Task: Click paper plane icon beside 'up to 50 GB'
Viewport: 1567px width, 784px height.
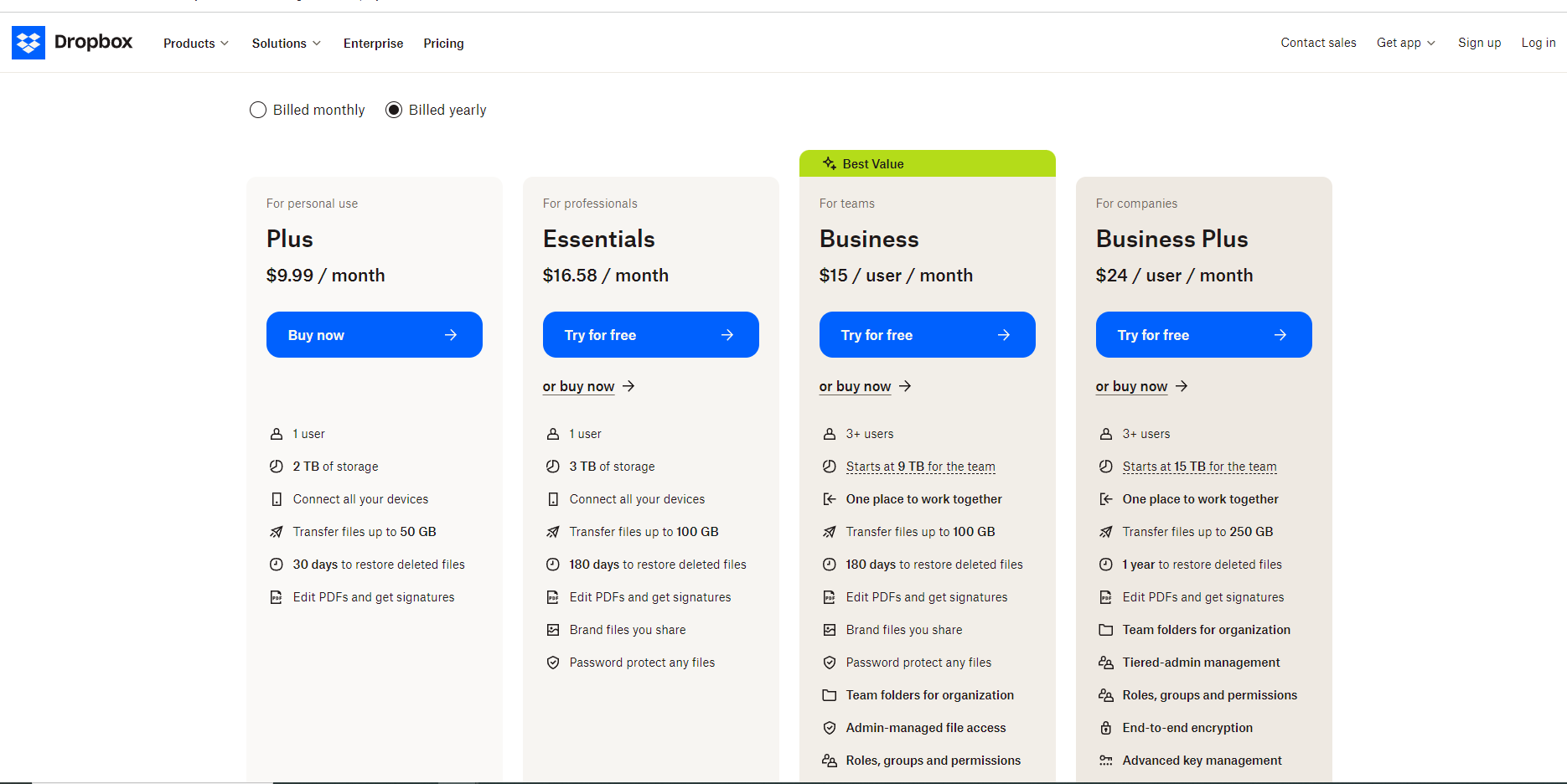Action: pos(277,532)
